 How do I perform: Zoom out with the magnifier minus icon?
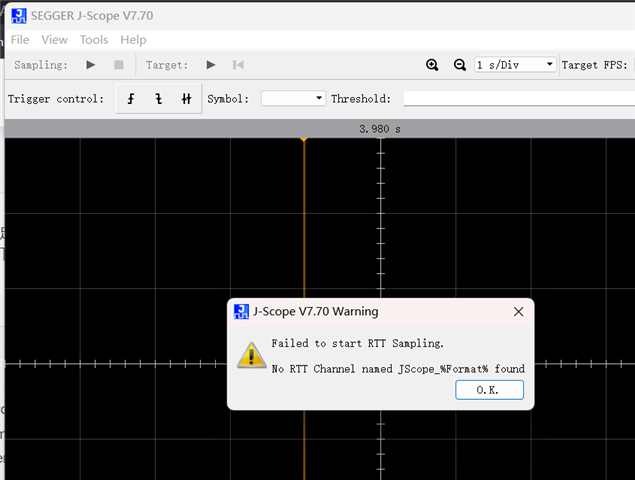coord(460,65)
